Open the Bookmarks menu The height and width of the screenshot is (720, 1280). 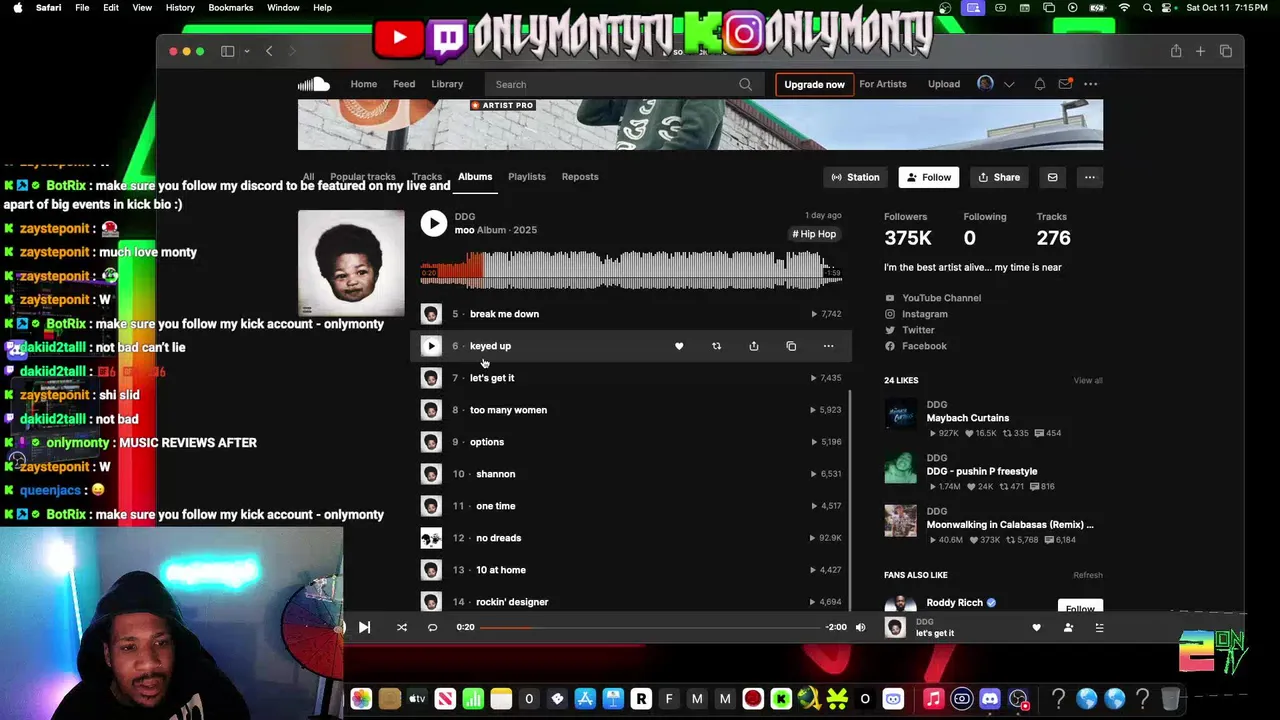[230, 7]
